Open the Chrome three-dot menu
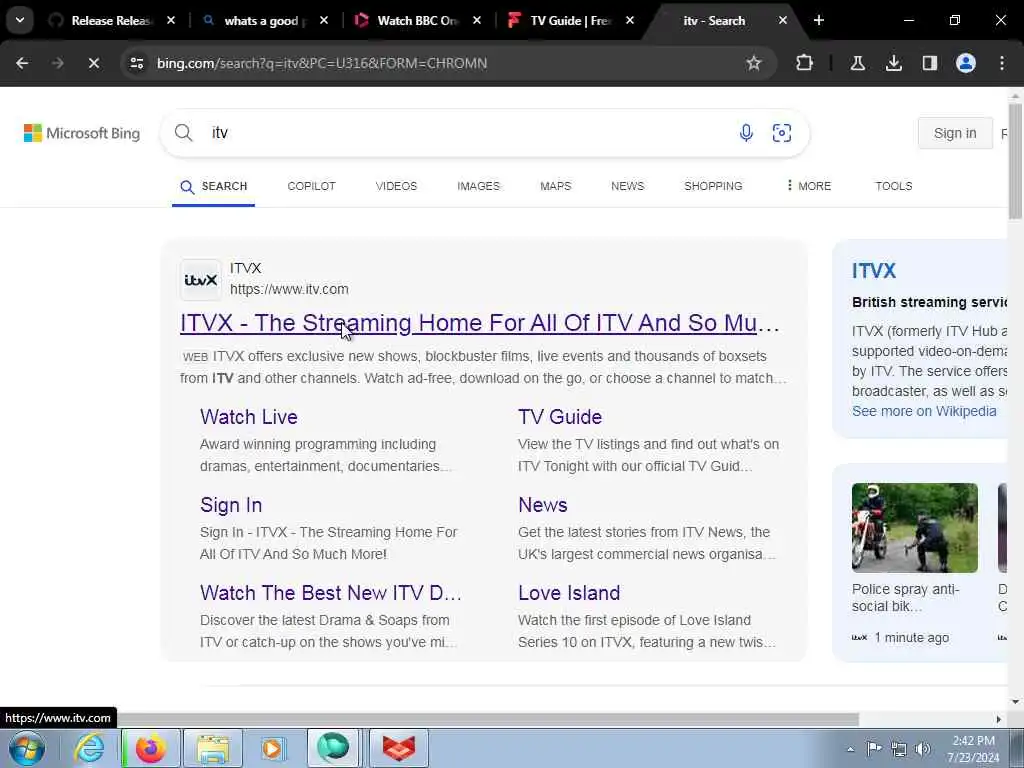The width and height of the screenshot is (1024, 768). click(1002, 63)
